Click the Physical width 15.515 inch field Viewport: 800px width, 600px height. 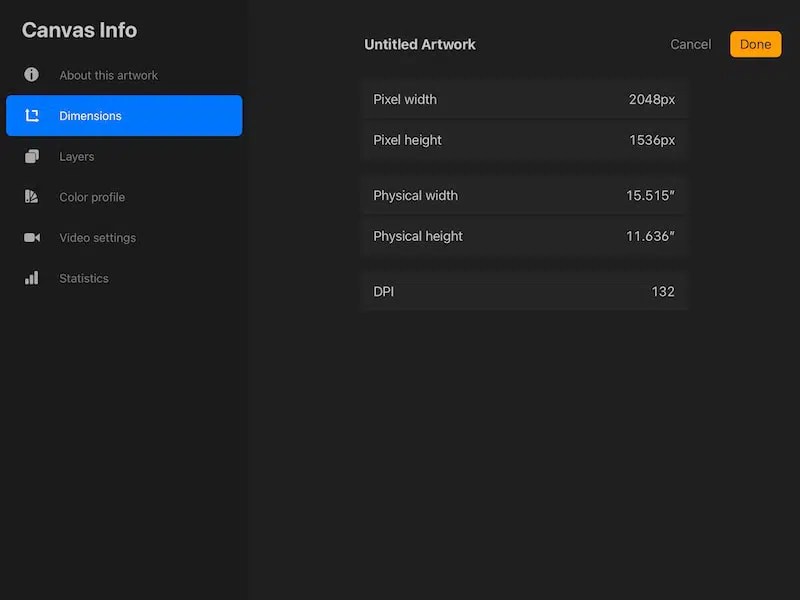(x=524, y=195)
